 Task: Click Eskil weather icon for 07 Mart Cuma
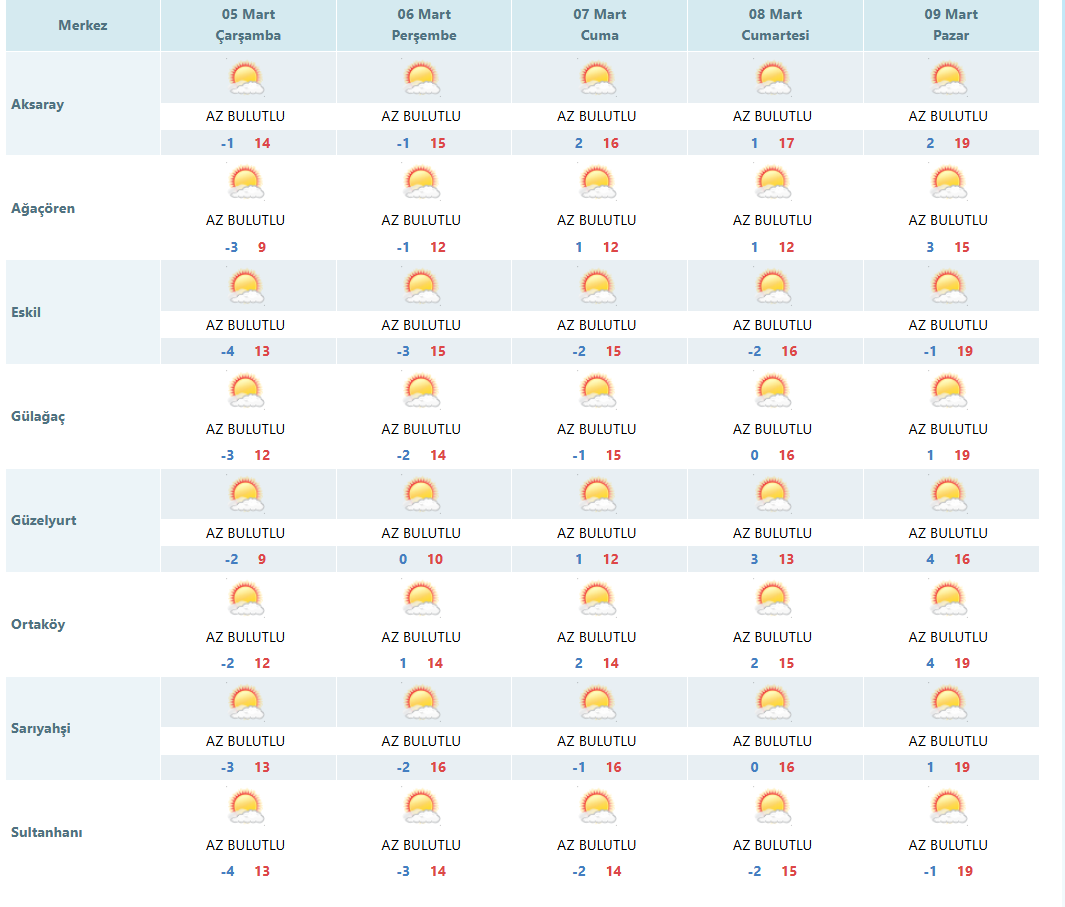pos(598,287)
